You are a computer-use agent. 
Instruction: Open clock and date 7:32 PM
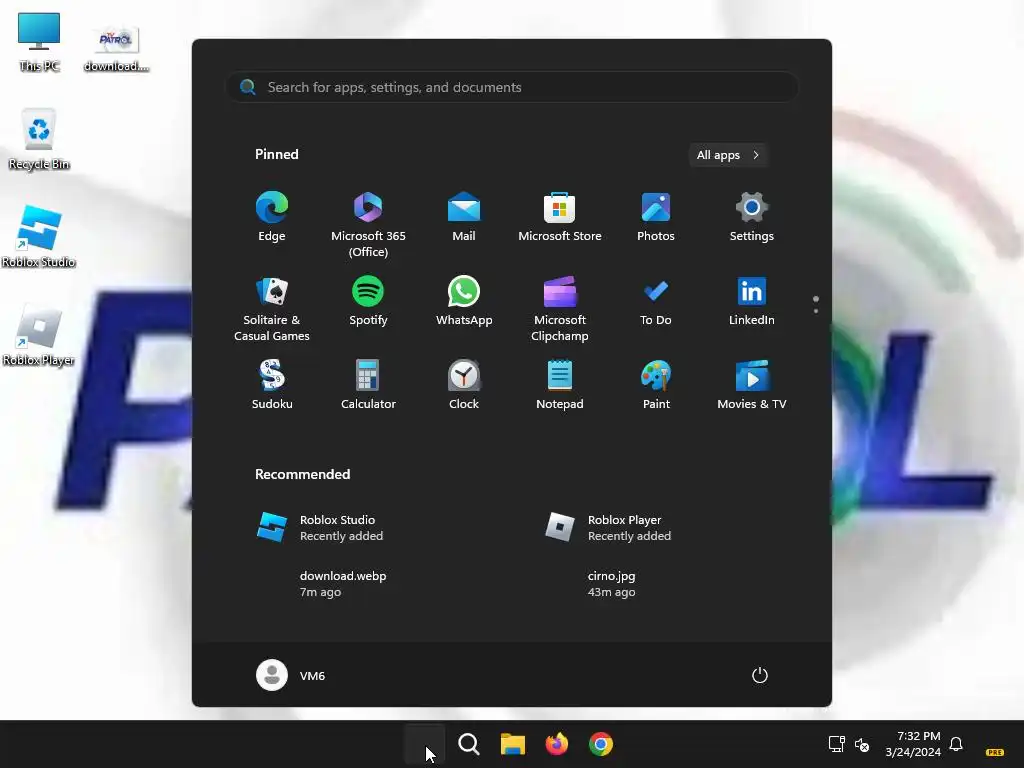click(913, 744)
